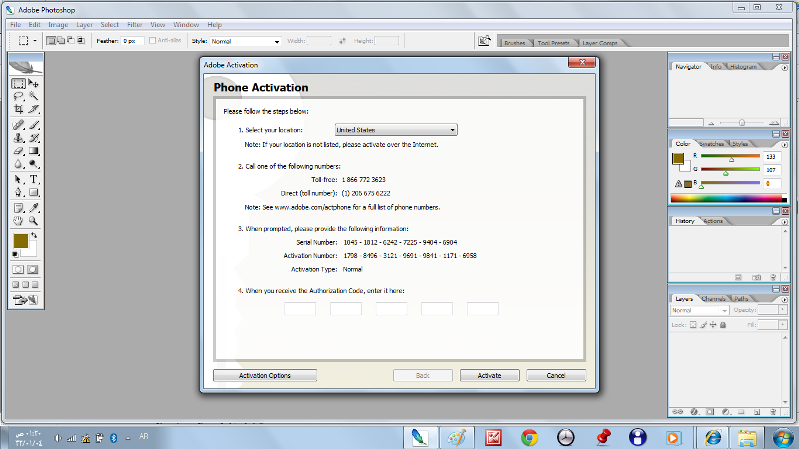Viewport: 799px width, 449px height.
Task: Select the Crop tool
Action: pyautogui.click(x=18, y=110)
